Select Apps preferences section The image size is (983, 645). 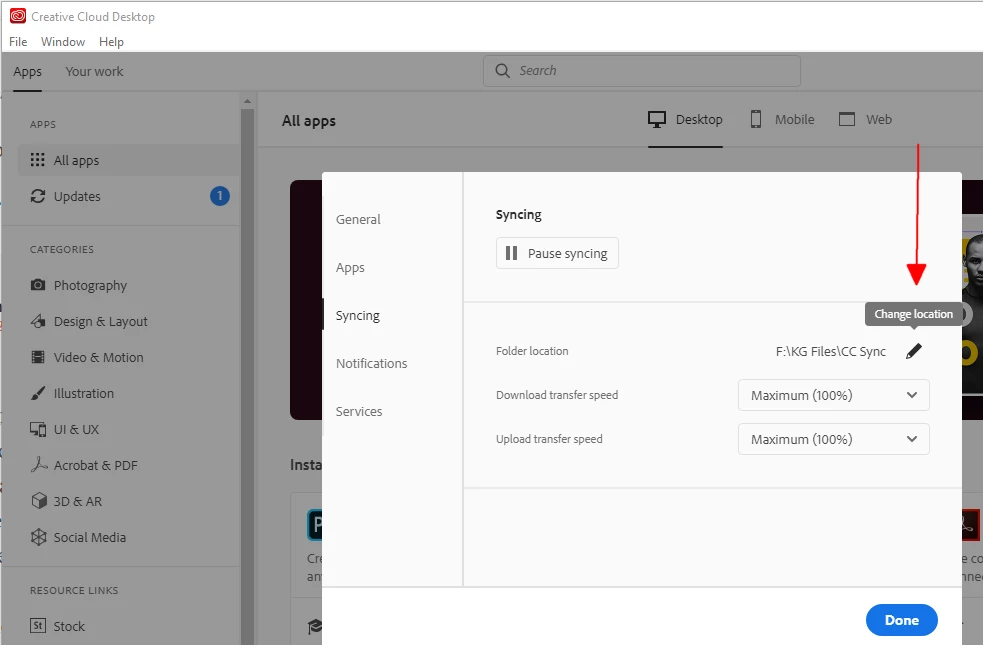click(350, 268)
